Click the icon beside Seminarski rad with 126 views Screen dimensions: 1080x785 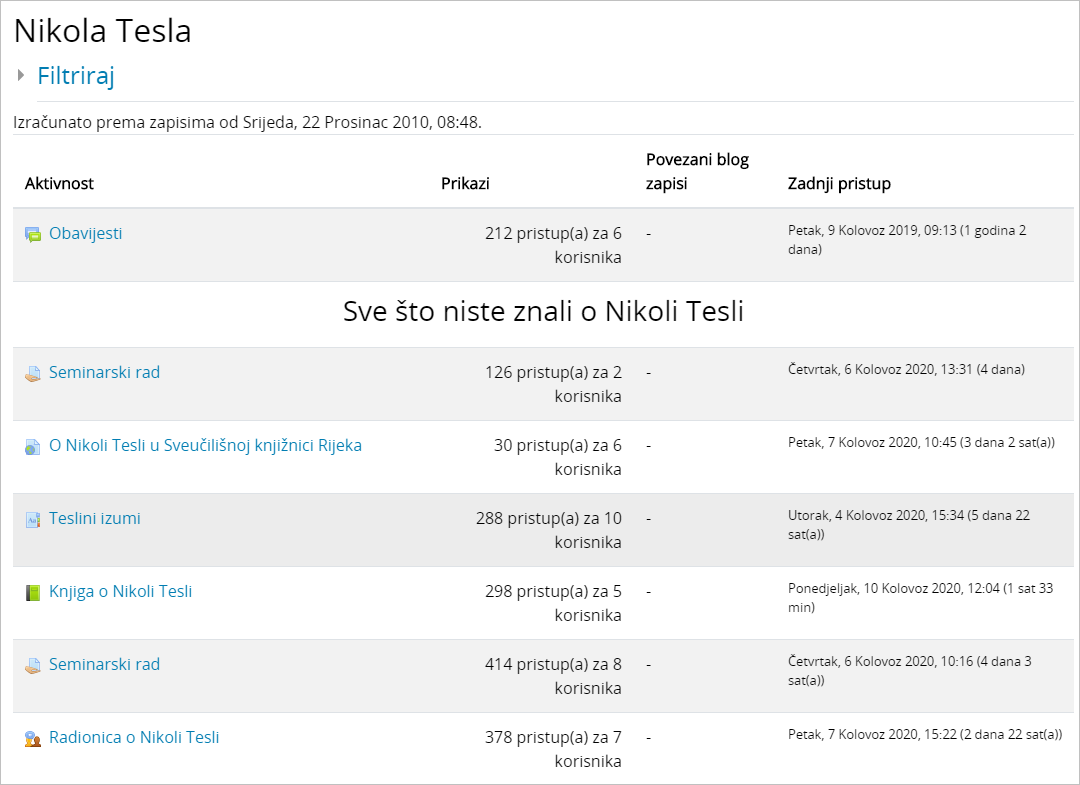click(33, 373)
